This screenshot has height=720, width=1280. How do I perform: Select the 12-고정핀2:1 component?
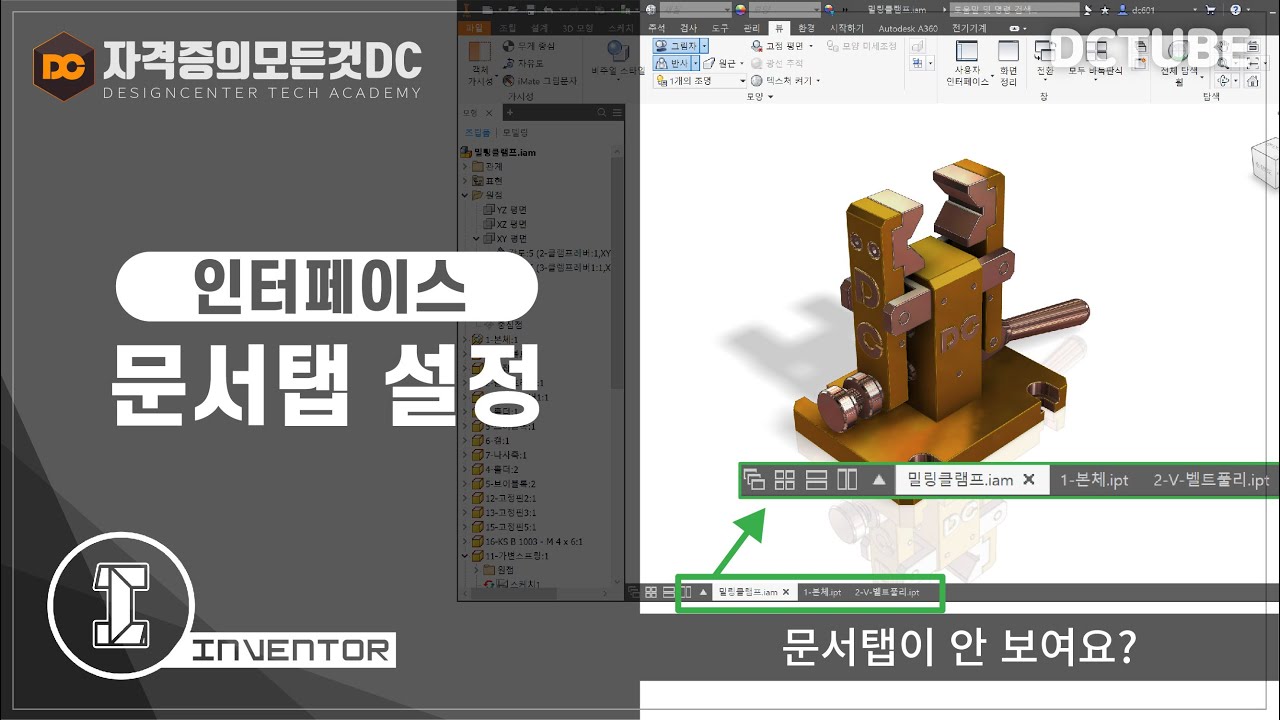click(x=504, y=498)
